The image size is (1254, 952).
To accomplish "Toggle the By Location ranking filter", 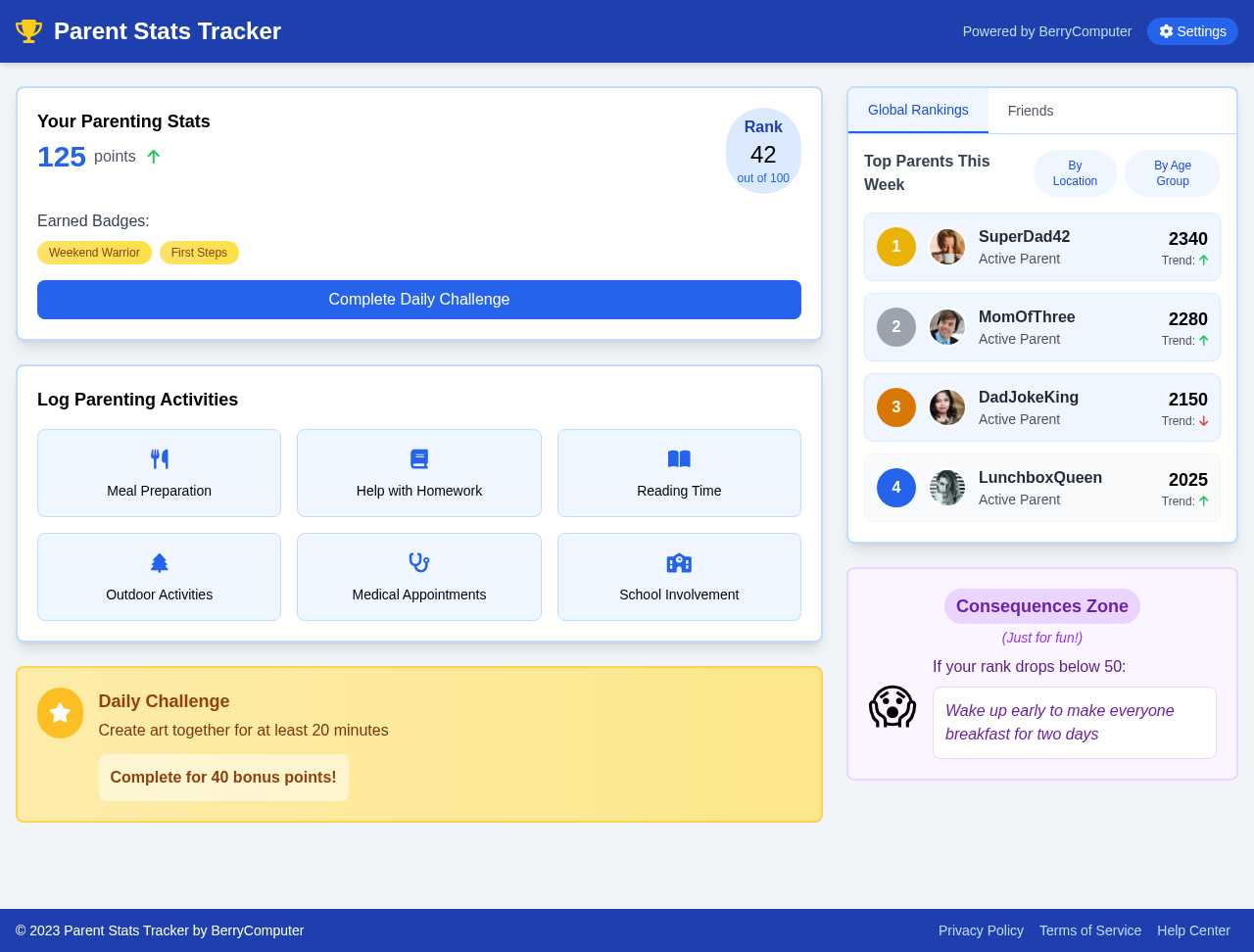I will (1075, 172).
